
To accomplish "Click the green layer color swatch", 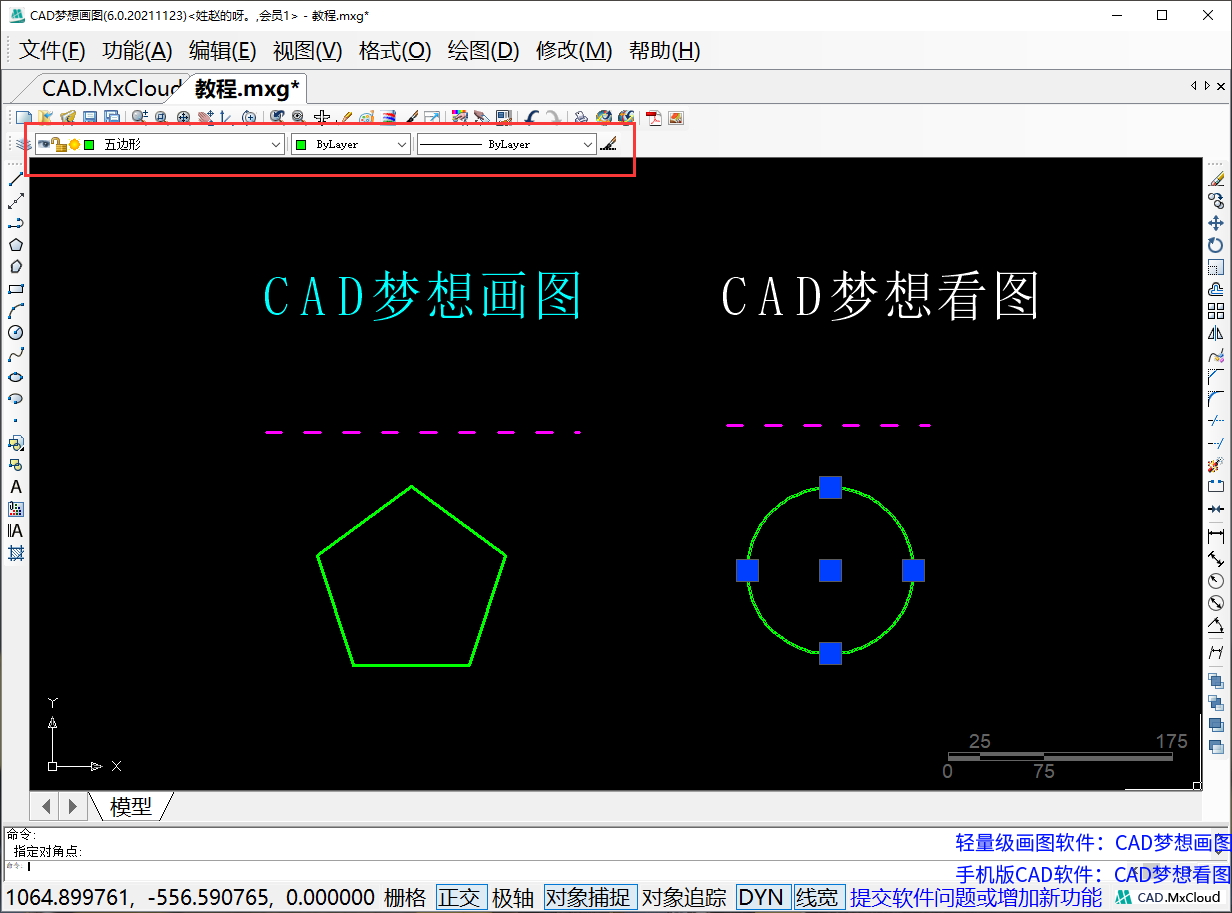I will (x=89, y=144).
